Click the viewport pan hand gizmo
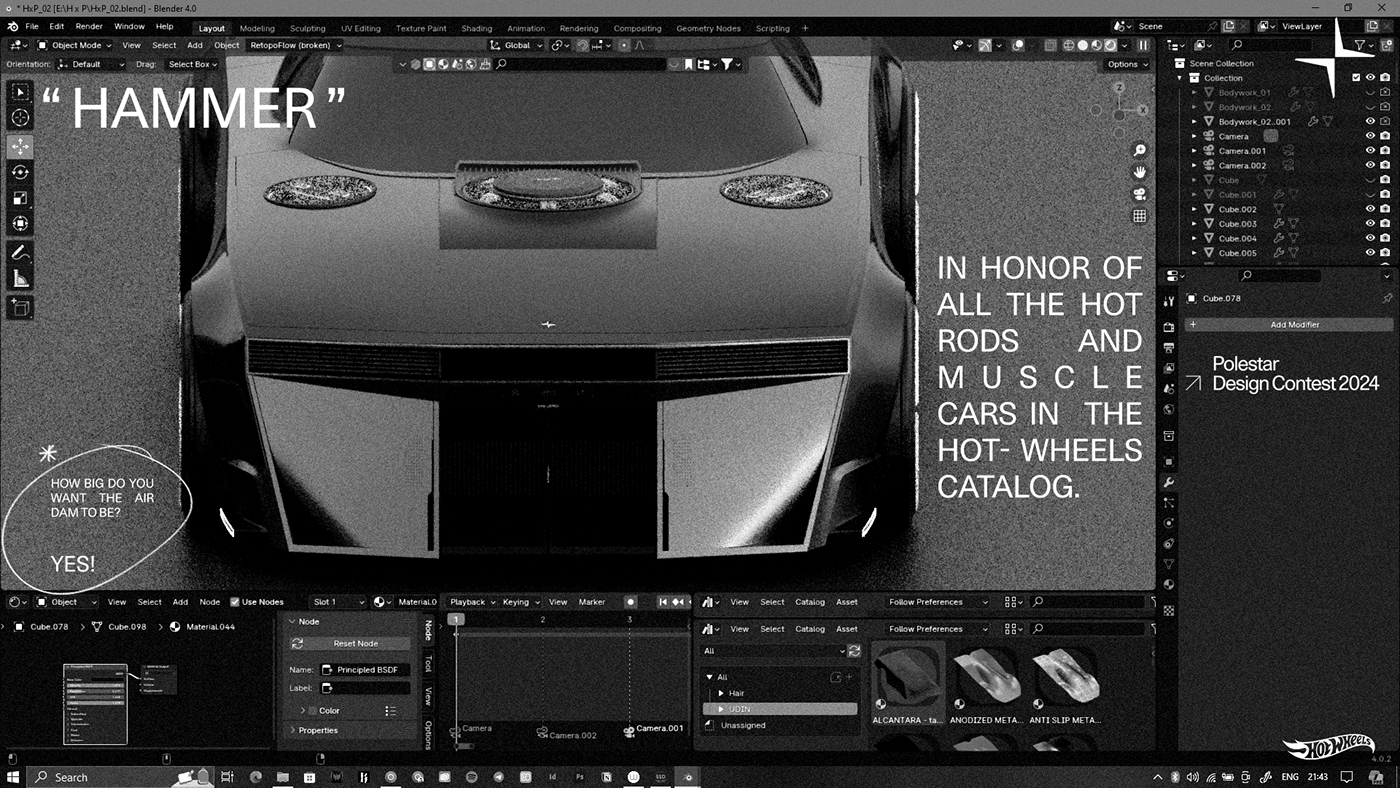The image size is (1400, 788). click(1139, 172)
